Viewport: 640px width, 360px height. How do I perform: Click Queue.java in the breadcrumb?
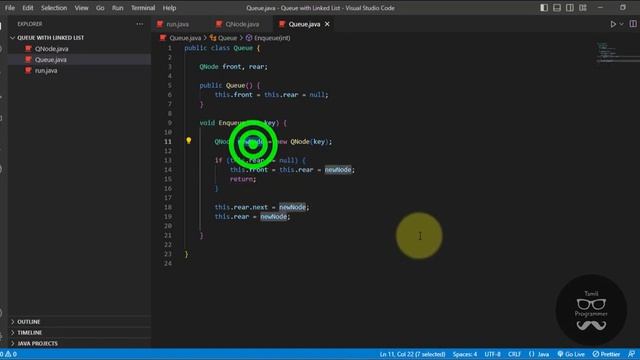pos(185,38)
